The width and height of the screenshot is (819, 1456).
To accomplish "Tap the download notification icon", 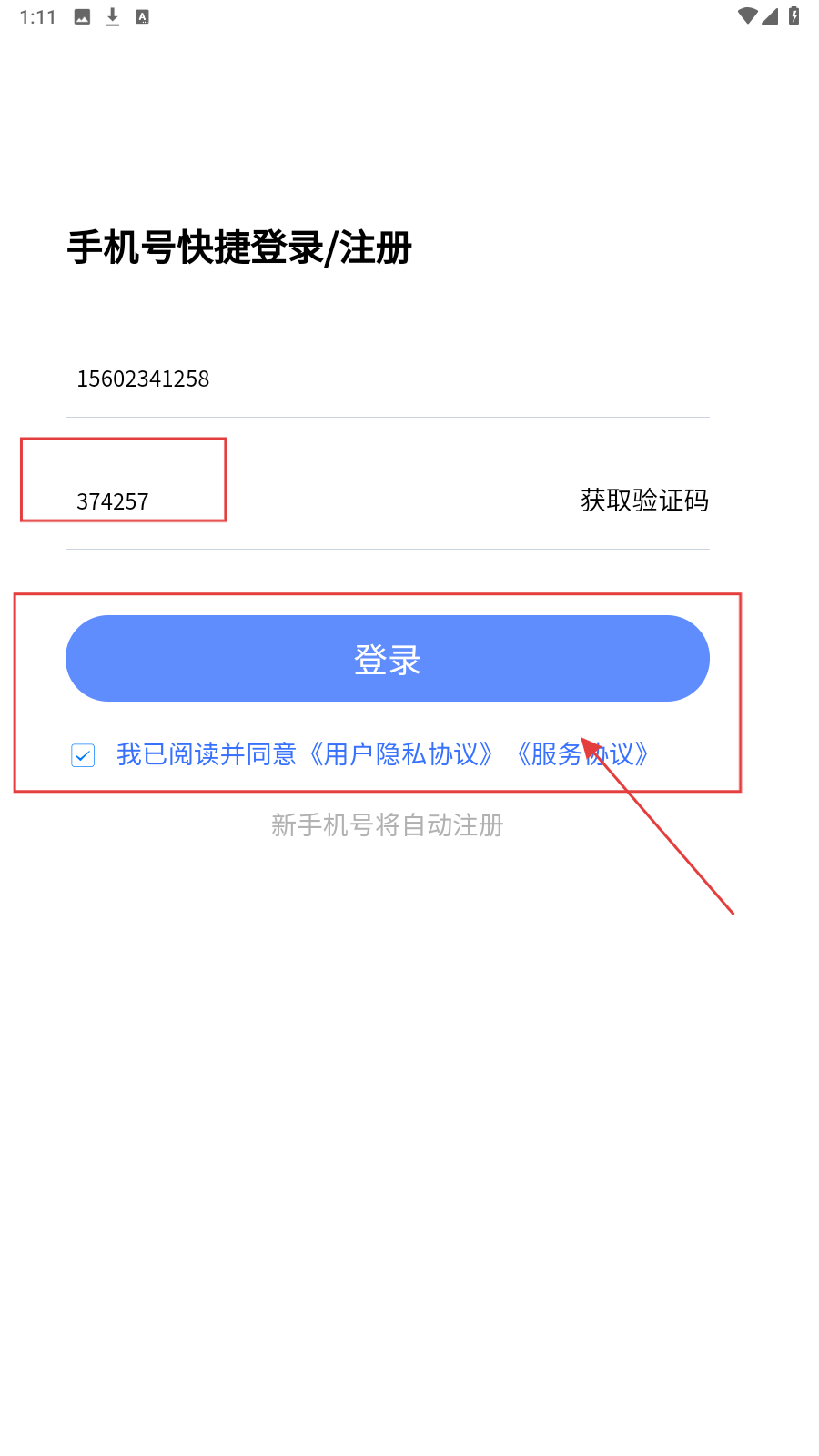I will (112, 16).
